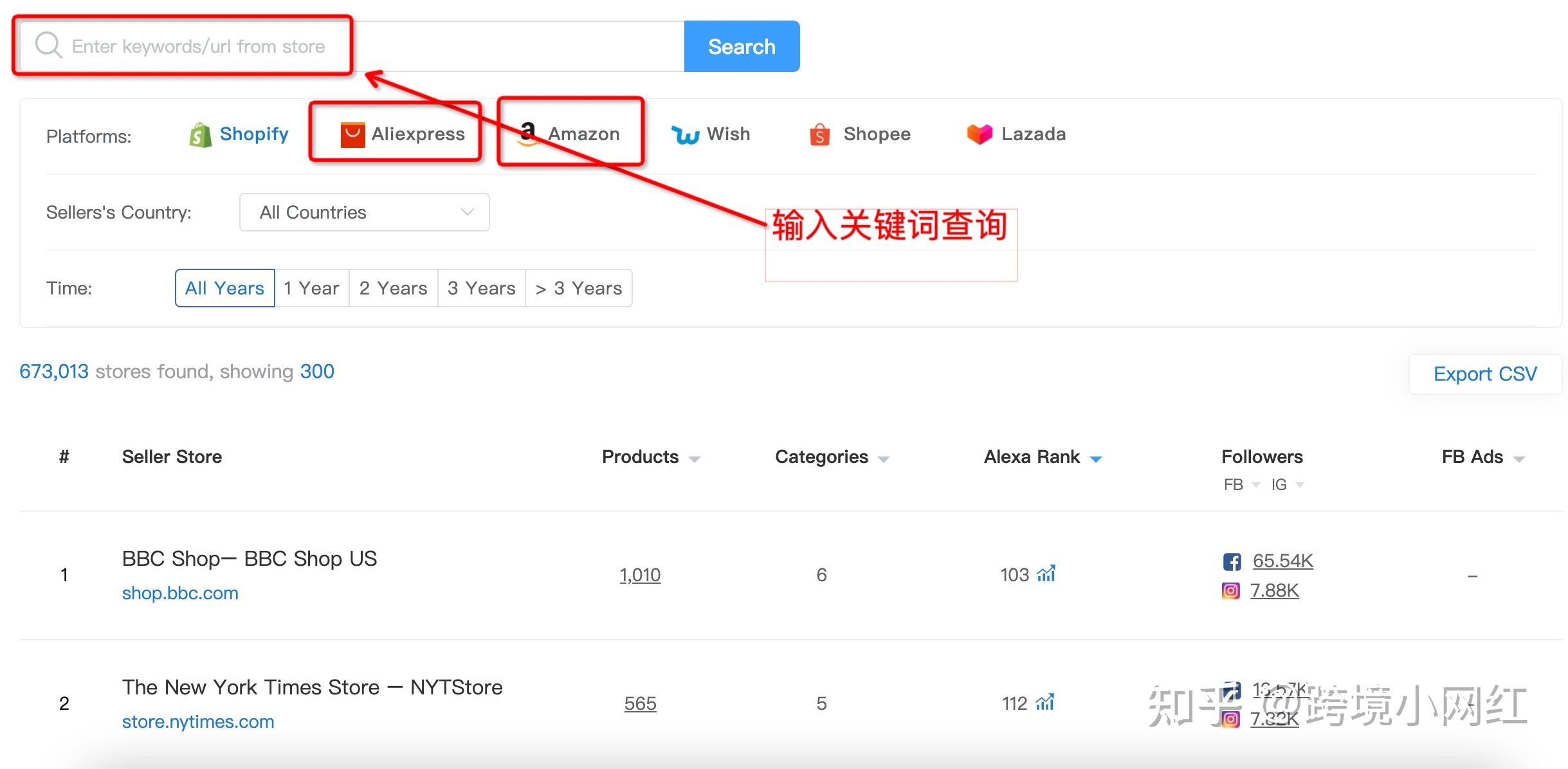
Task: Choose the Wish platform label
Action: point(728,134)
